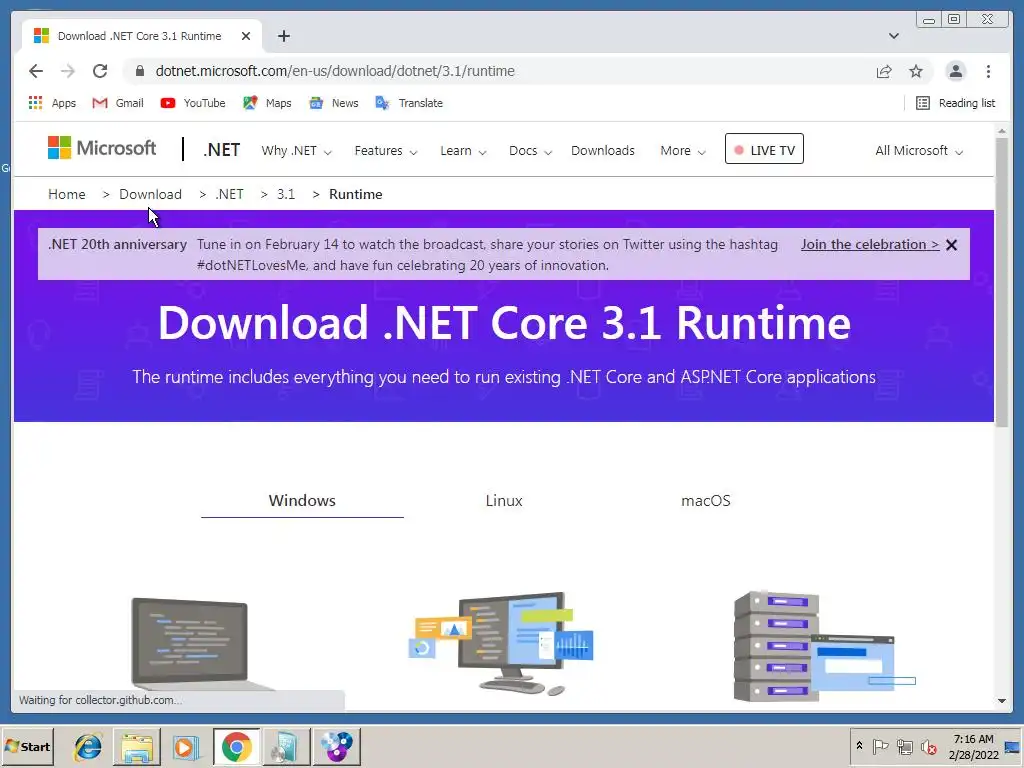The height and width of the screenshot is (768, 1024).
Task: Open the Reading list panel
Action: 955,103
